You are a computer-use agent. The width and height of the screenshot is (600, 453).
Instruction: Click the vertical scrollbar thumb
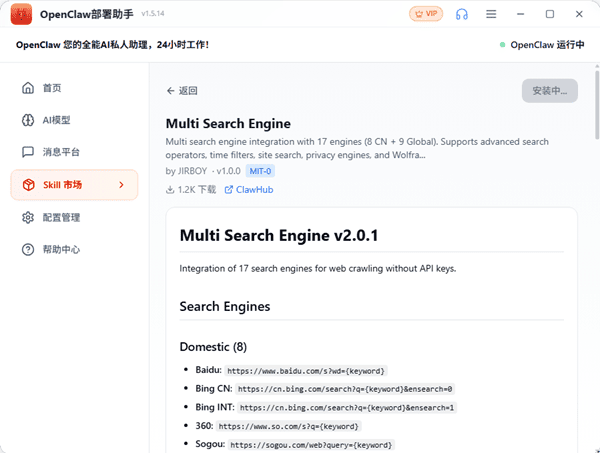597,104
